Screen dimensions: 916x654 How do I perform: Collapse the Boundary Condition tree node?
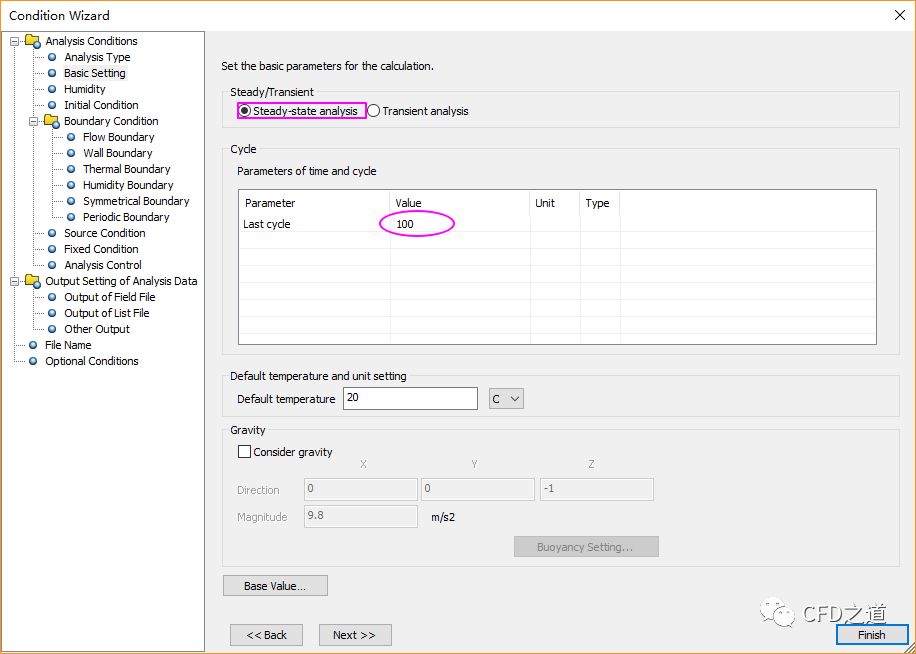34,121
